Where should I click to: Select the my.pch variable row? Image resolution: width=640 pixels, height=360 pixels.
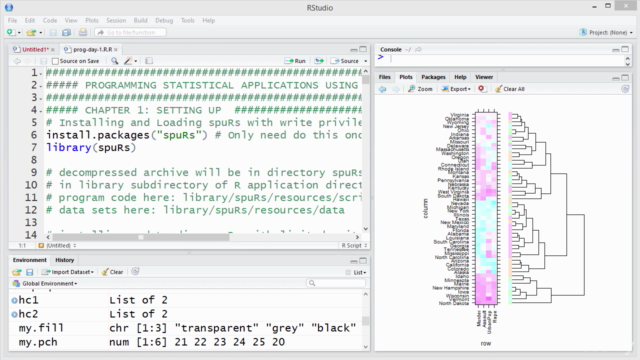186,342
